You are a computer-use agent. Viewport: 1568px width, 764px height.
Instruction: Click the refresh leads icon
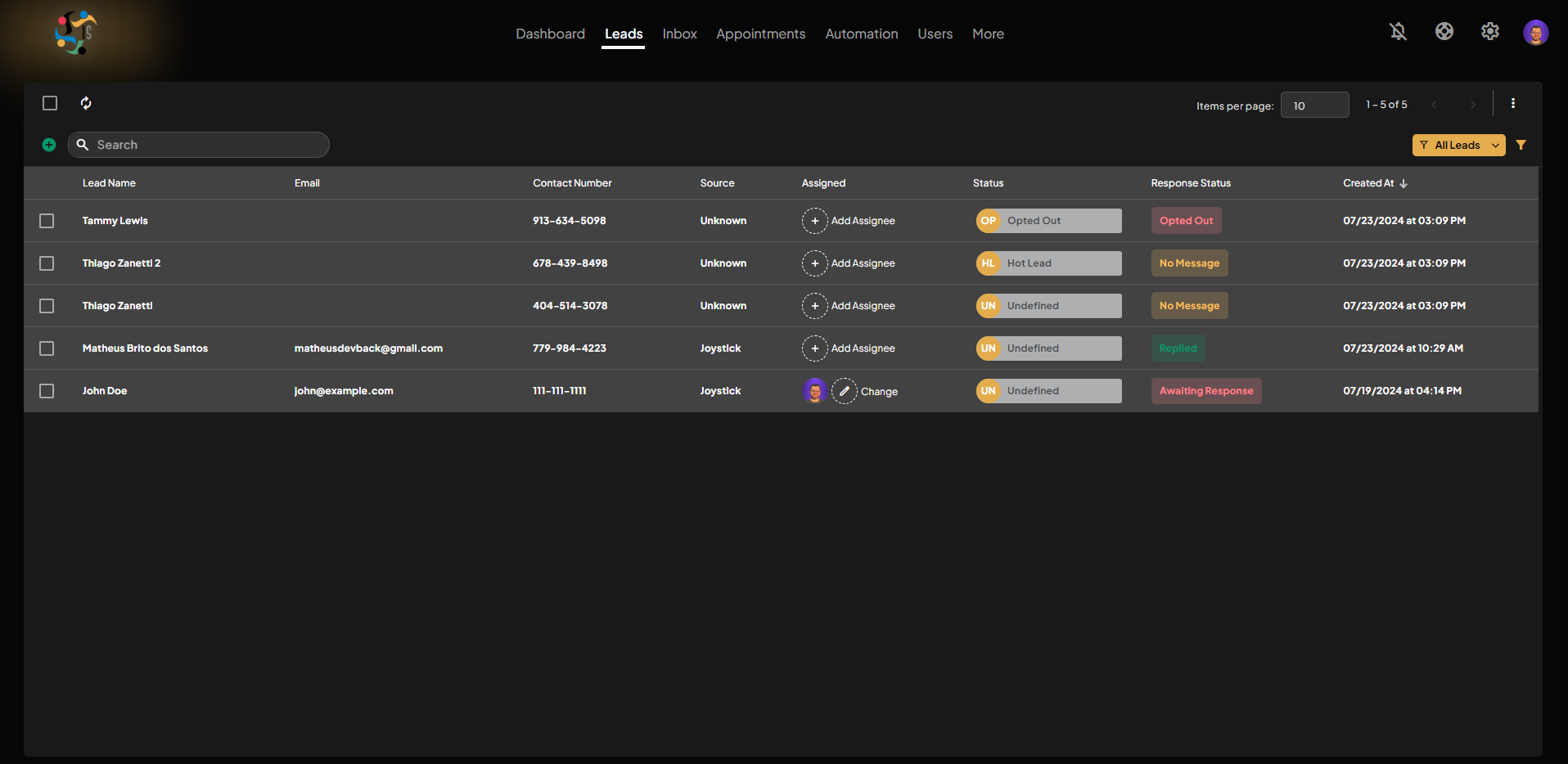pyautogui.click(x=86, y=103)
